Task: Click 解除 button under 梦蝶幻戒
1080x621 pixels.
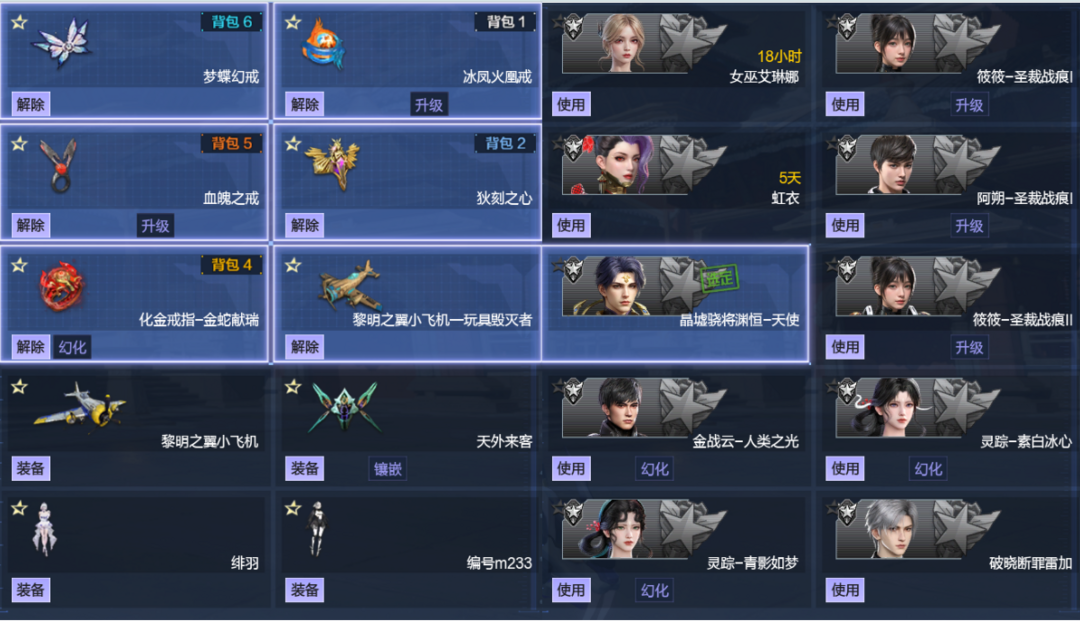Action: 31,105
